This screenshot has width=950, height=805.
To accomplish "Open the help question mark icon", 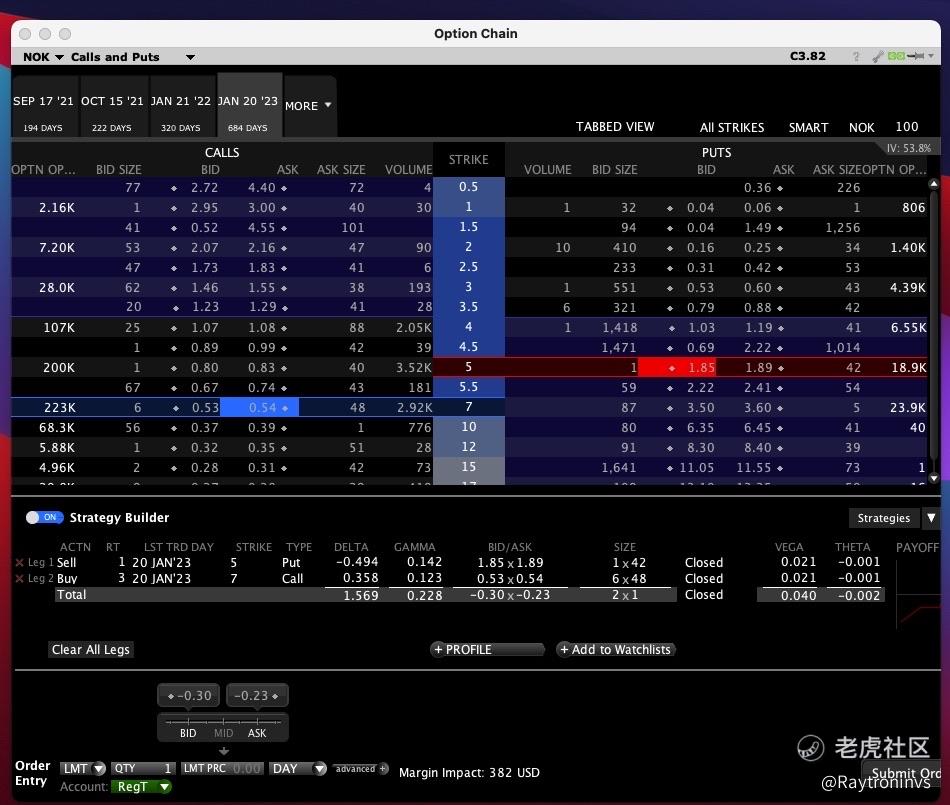I will pyautogui.click(x=856, y=56).
